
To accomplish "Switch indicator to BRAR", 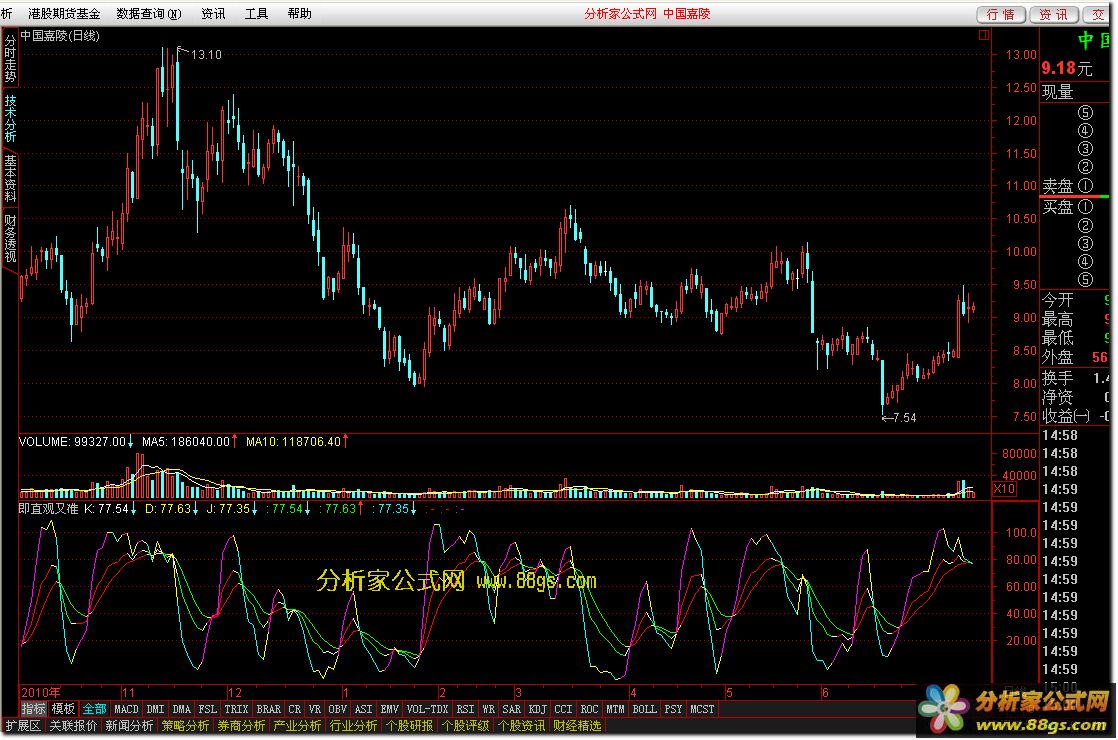I will [x=269, y=709].
